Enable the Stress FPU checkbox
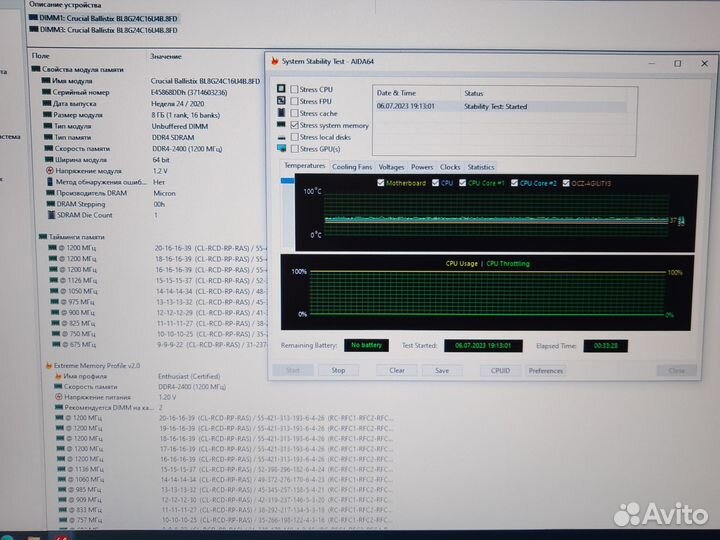Image resolution: width=720 pixels, height=540 pixels. pos(294,101)
